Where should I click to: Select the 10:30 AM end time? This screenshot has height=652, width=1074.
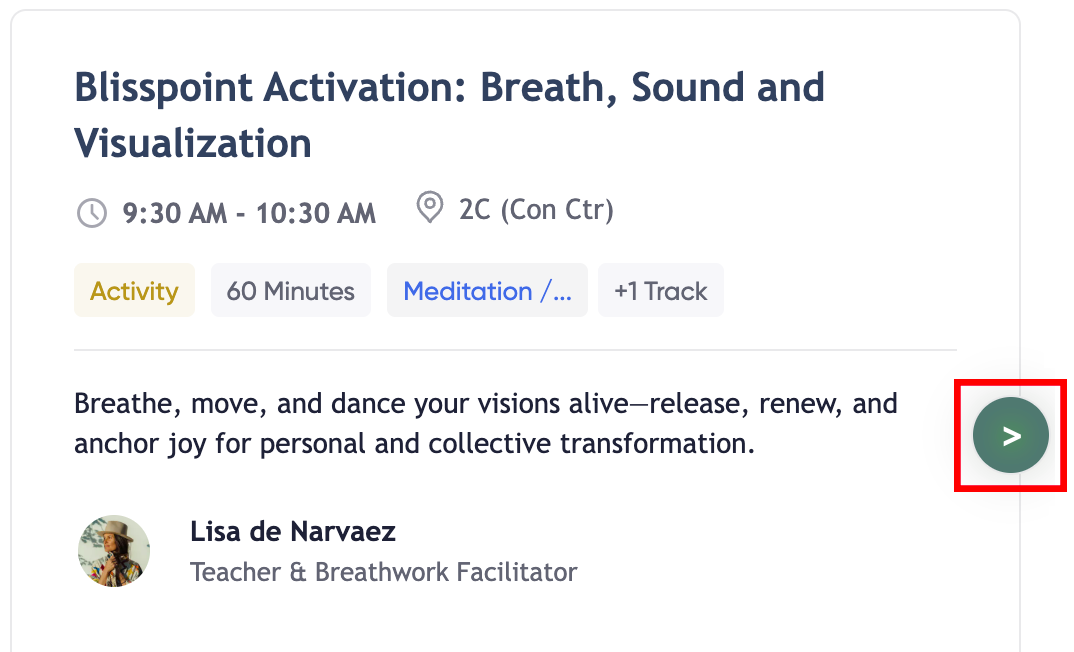pyautogui.click(x=316, y=213)
